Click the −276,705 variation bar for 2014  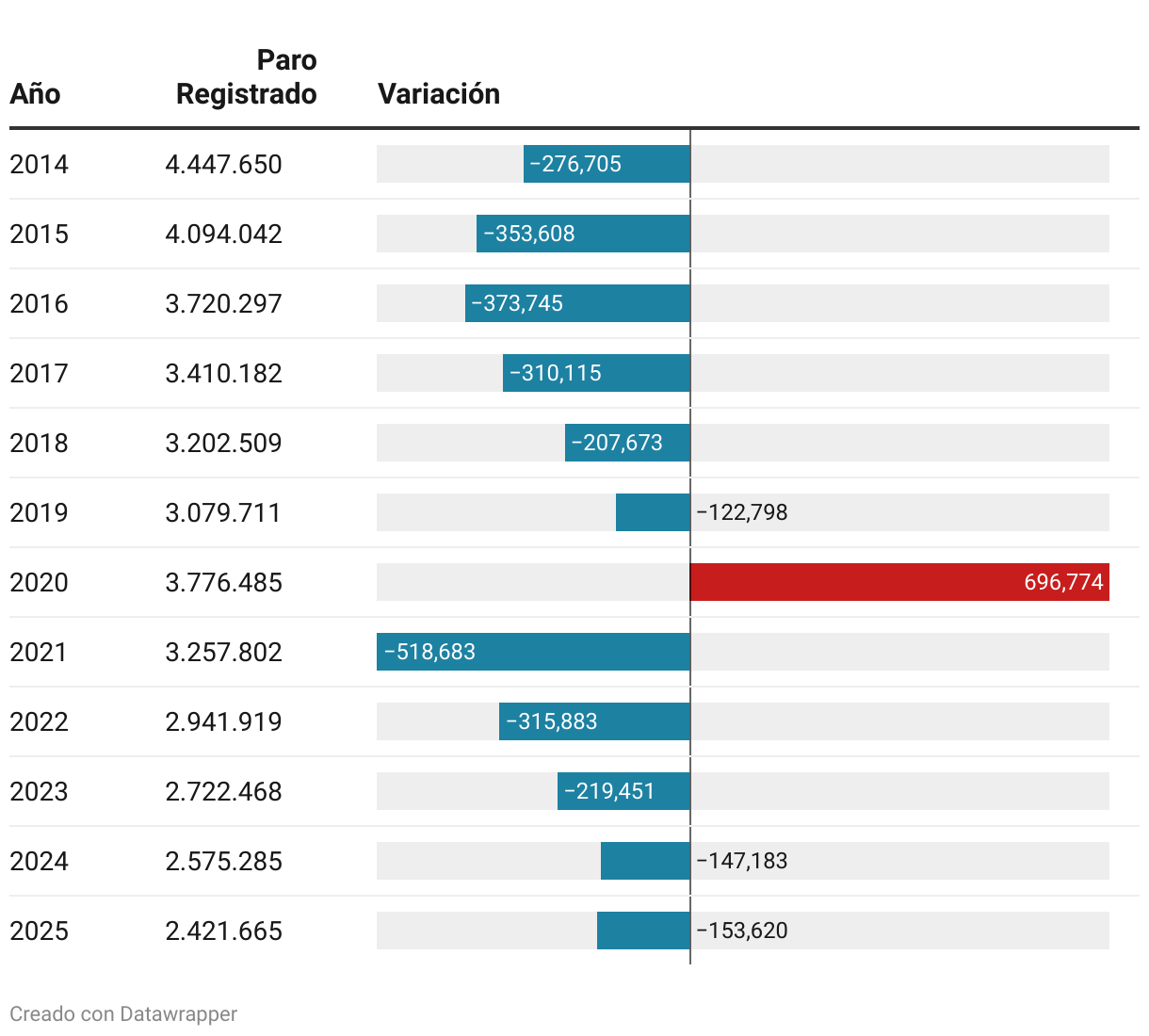click(x=607, y=164)
